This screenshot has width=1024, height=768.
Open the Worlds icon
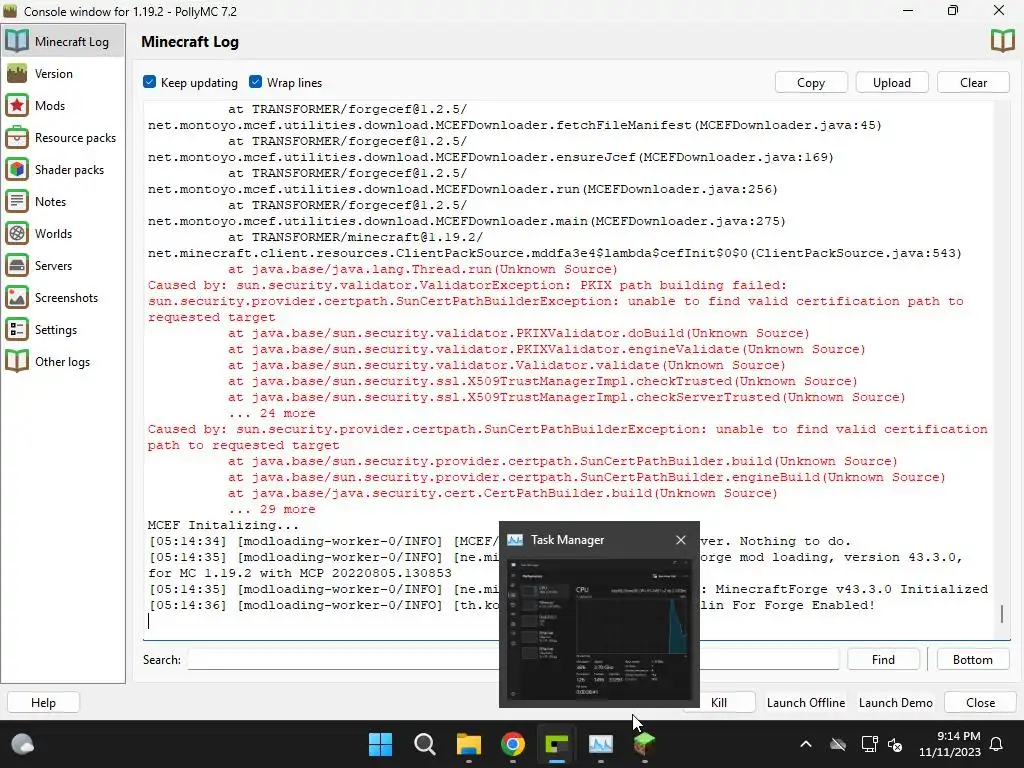pos(17,233)
